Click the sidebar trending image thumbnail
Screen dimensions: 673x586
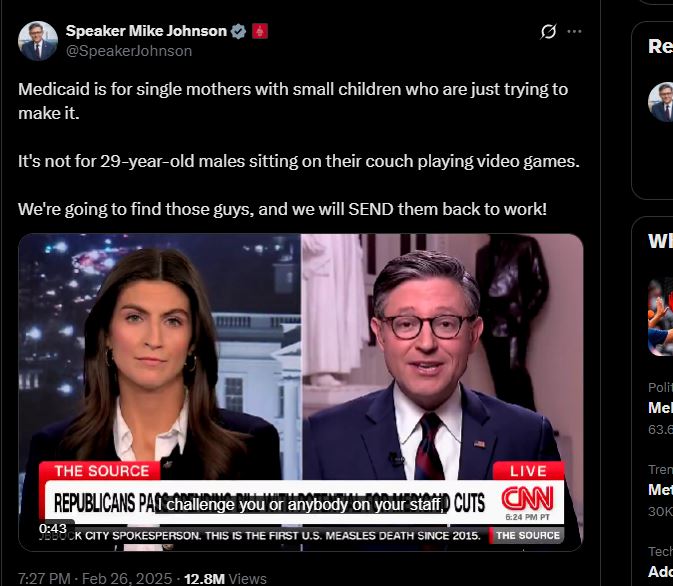[661, 317]
